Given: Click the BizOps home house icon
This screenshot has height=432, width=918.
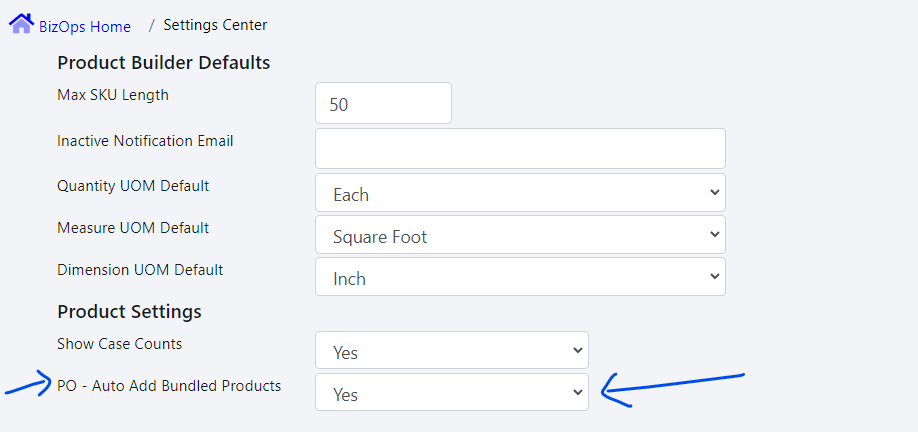Looking at the screenshot, I should click(x=21, y=23).
